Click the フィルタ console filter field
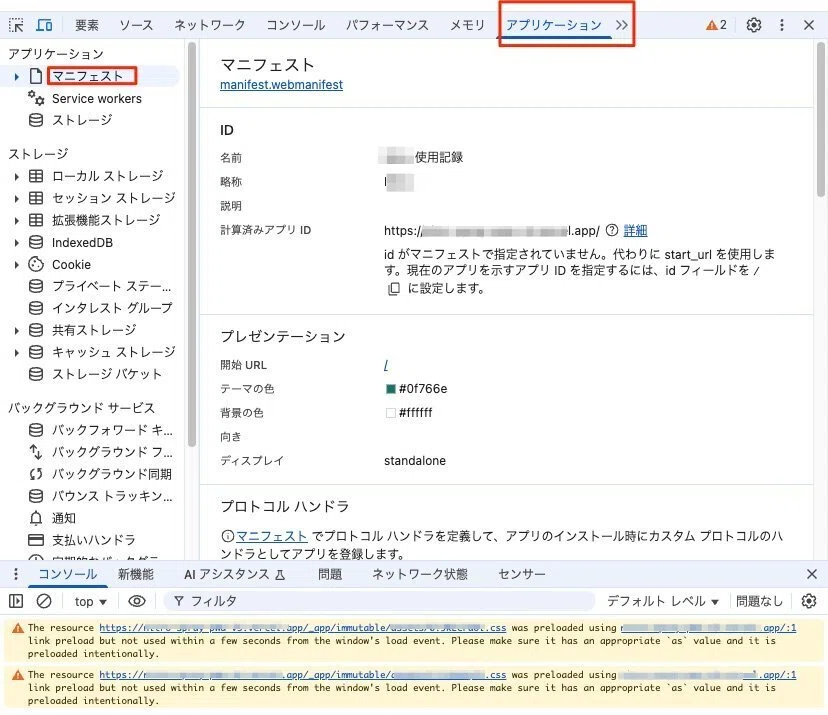The height and width of the screenshot is (715, 828). click(379, 601)
